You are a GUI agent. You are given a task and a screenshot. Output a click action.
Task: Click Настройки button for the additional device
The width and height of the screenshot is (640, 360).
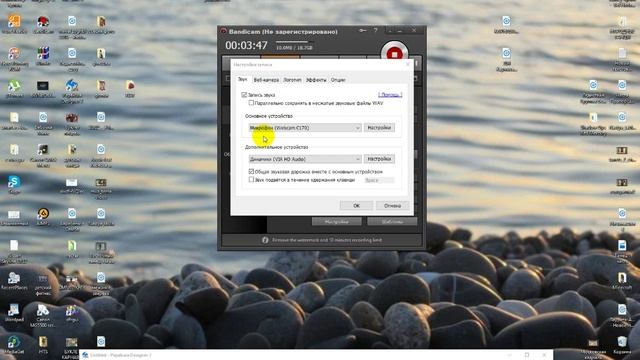click(379, 159)
